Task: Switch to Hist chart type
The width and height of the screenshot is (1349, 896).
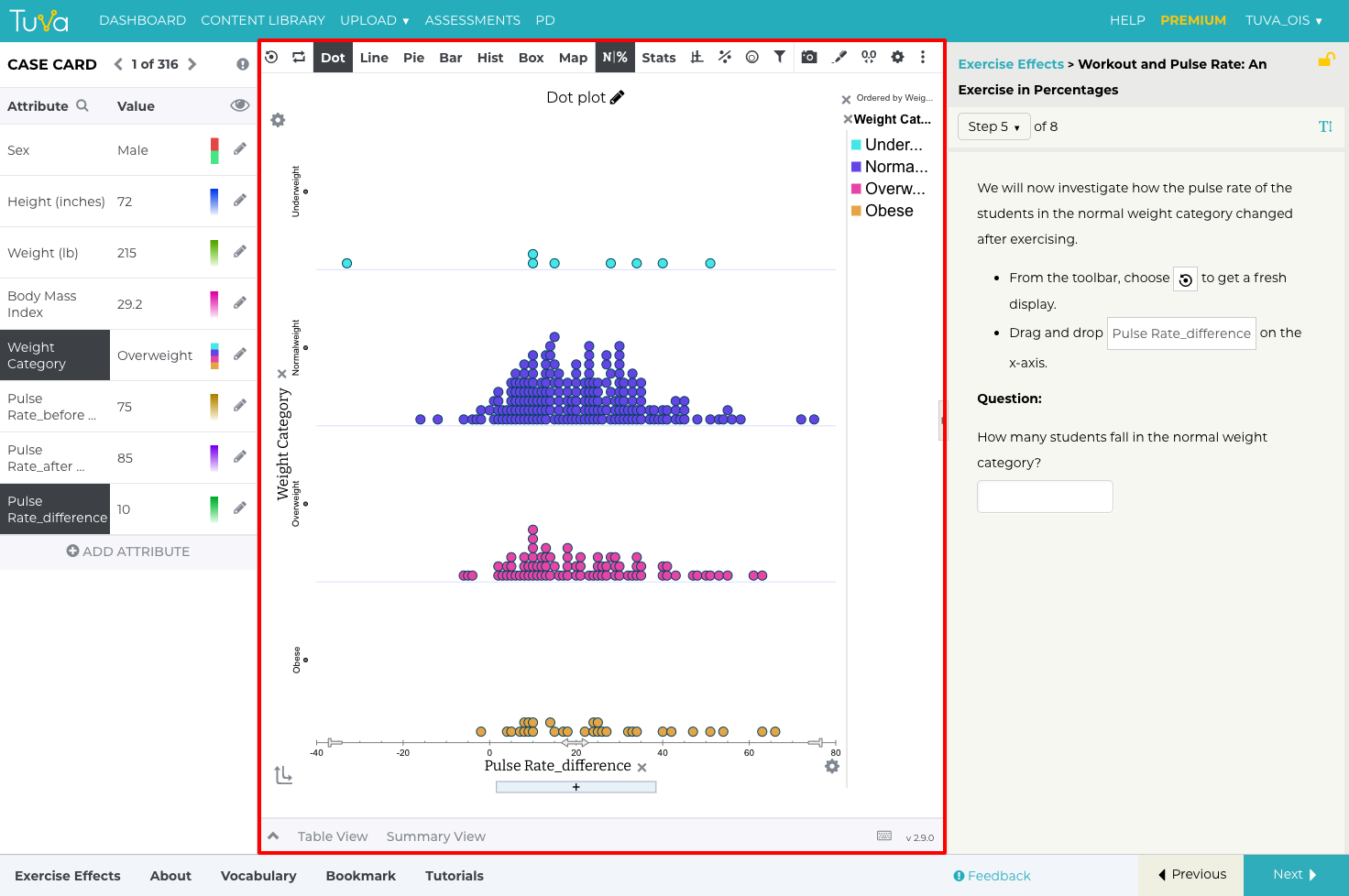Action: (490, 57)
